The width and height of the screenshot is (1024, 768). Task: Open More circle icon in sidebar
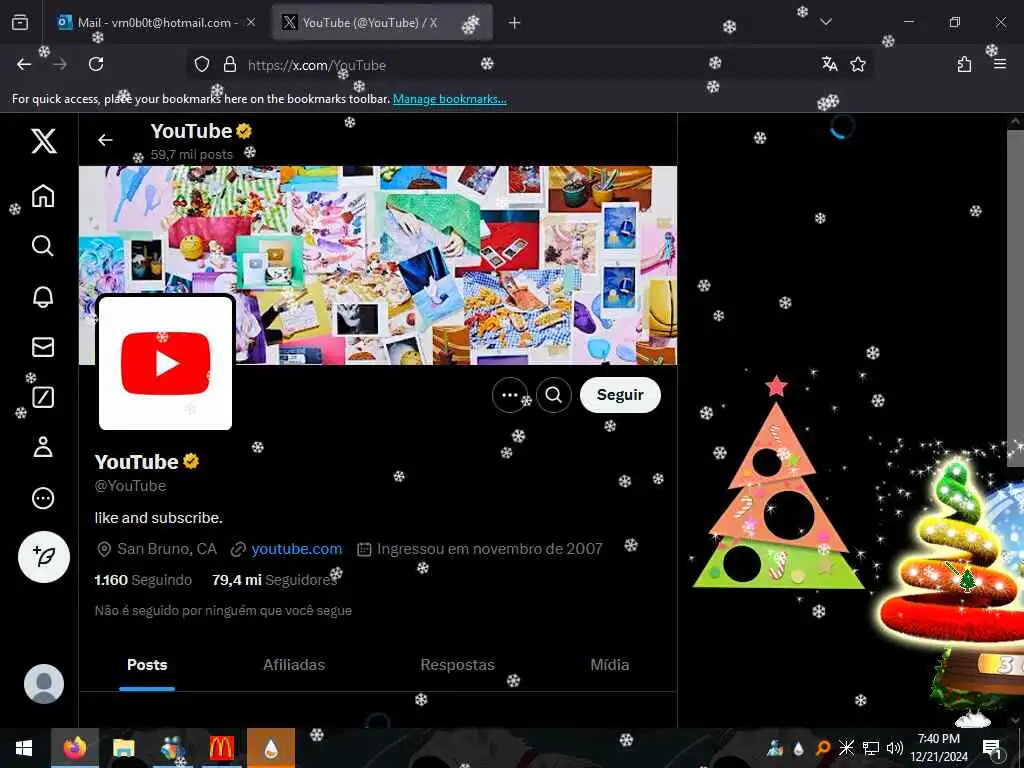click(x=43, y=498)
